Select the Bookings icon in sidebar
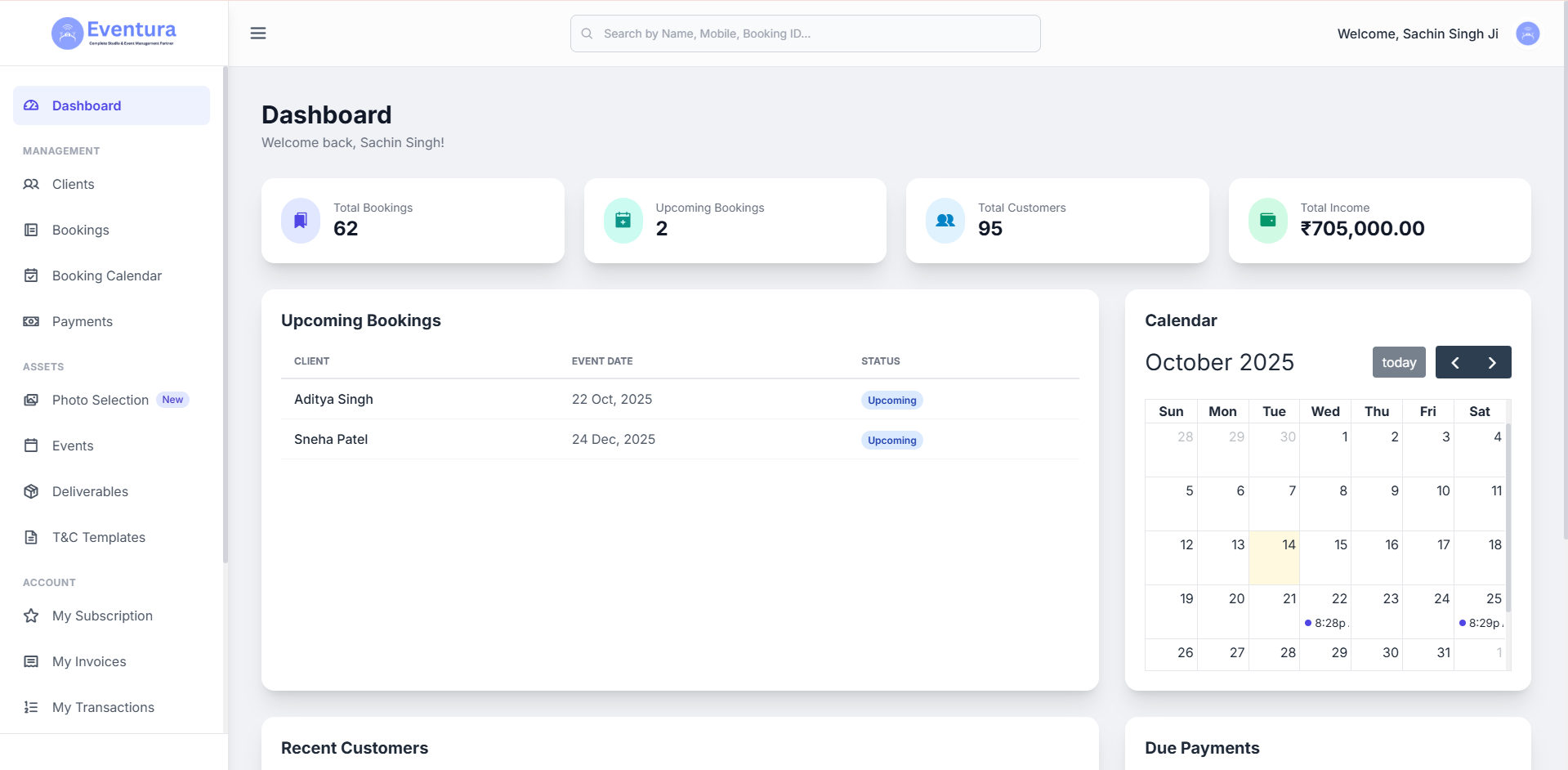 [x=31, y=230]
